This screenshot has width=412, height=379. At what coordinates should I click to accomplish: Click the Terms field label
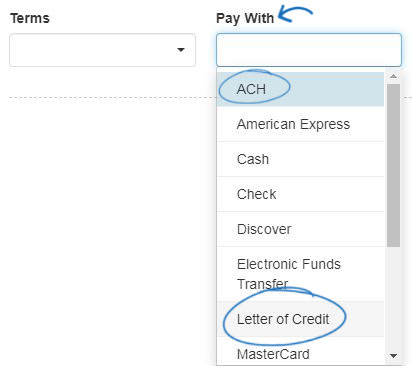(x=30, y=18)
